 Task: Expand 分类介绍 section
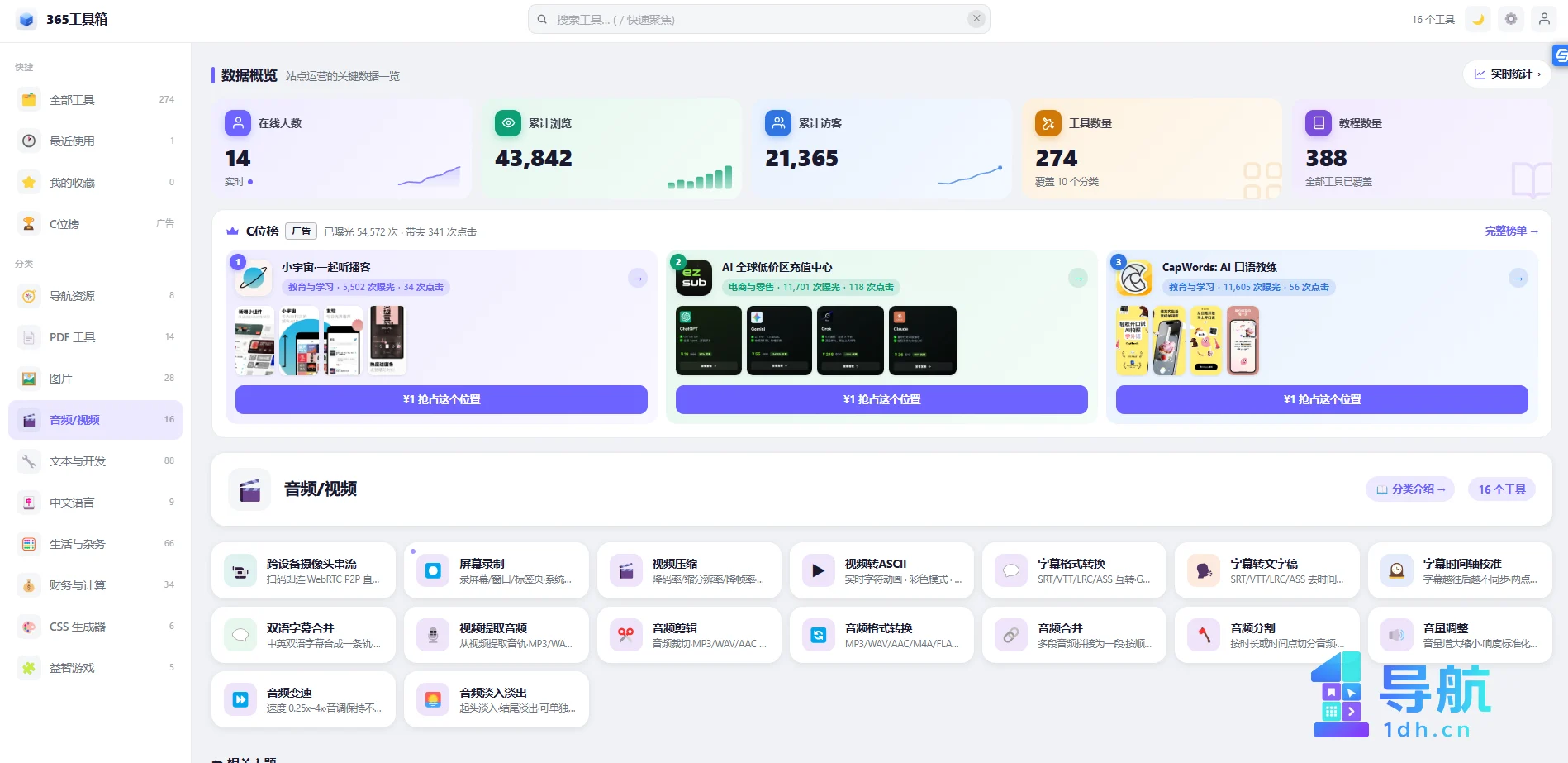point(1411,489)
